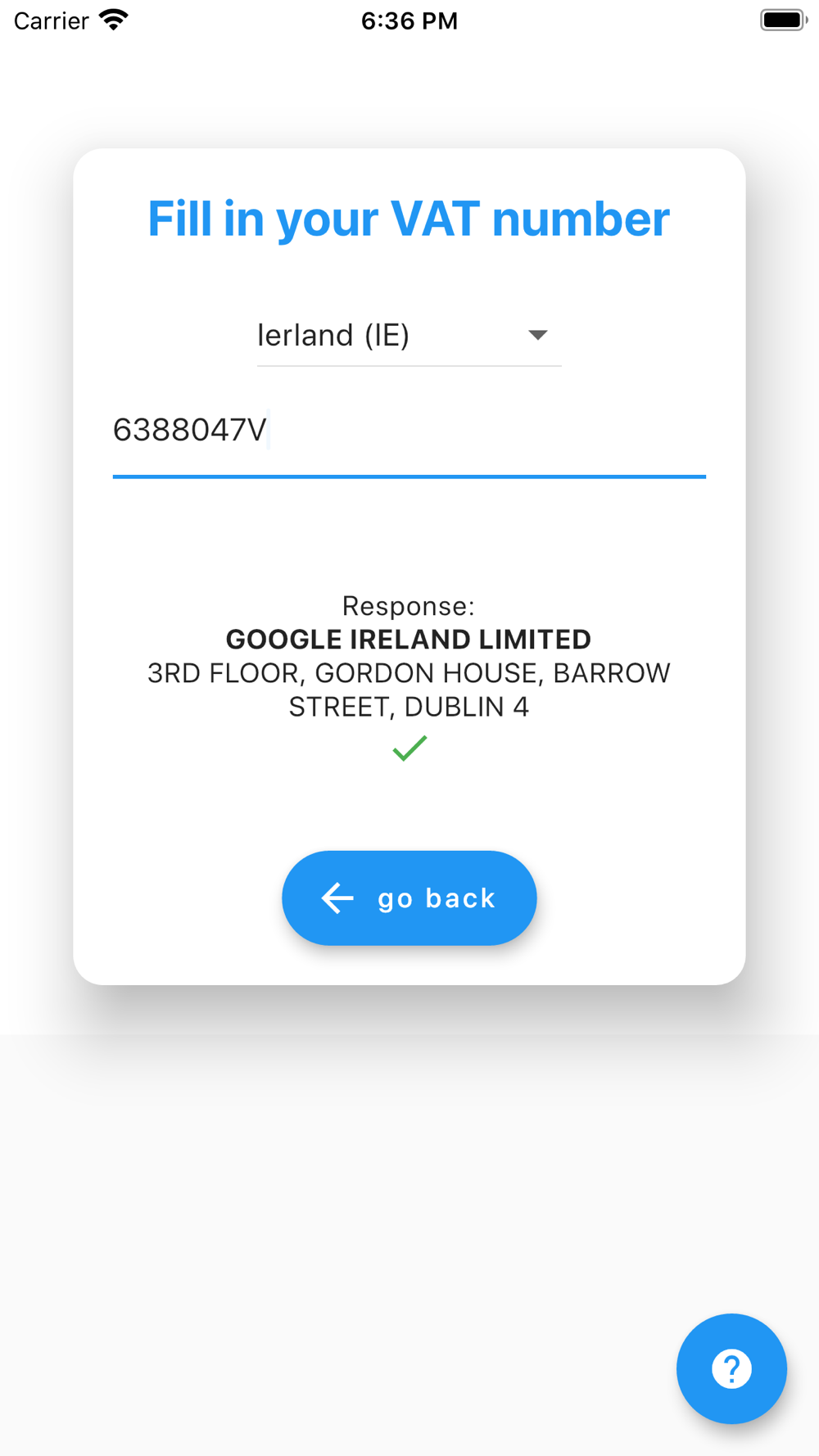819x1456 pixels.
Task: Select the GOOGLE IRELAND LIMITED company name
Action: click(x=409, y=640)
